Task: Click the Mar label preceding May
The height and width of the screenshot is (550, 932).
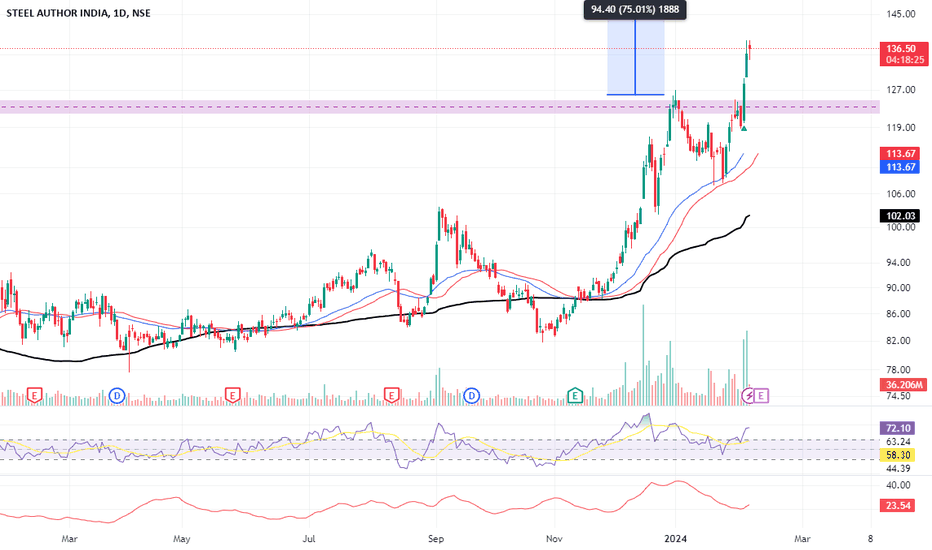Action: 70,539
